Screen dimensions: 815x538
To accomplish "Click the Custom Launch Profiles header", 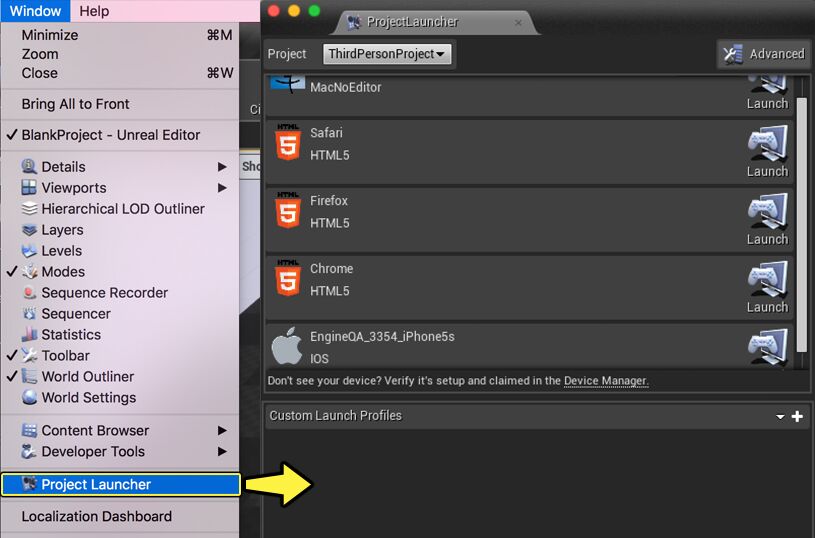I will (537, 416).
